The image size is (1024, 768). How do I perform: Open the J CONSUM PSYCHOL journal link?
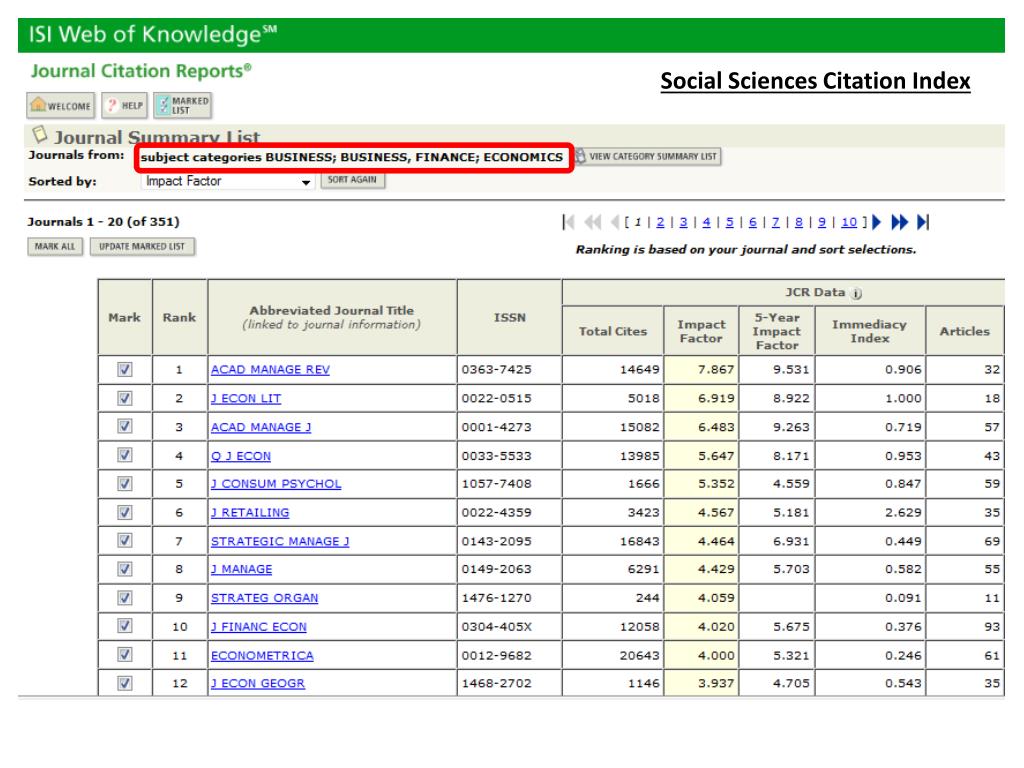[x=276, y=484]
